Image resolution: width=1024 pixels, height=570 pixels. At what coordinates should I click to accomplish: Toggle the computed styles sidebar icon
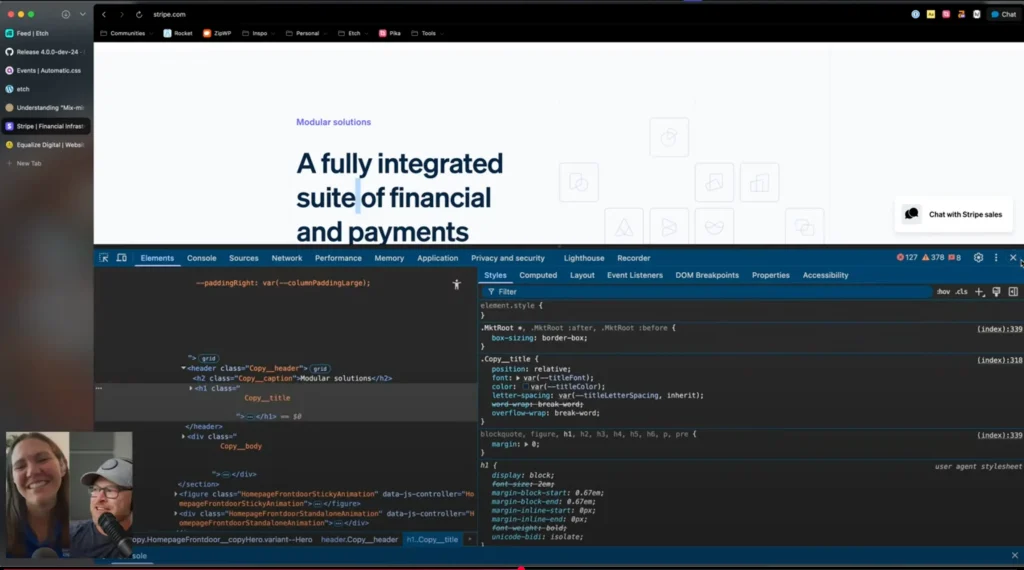pyautogui.click(x=1013, y=292)
